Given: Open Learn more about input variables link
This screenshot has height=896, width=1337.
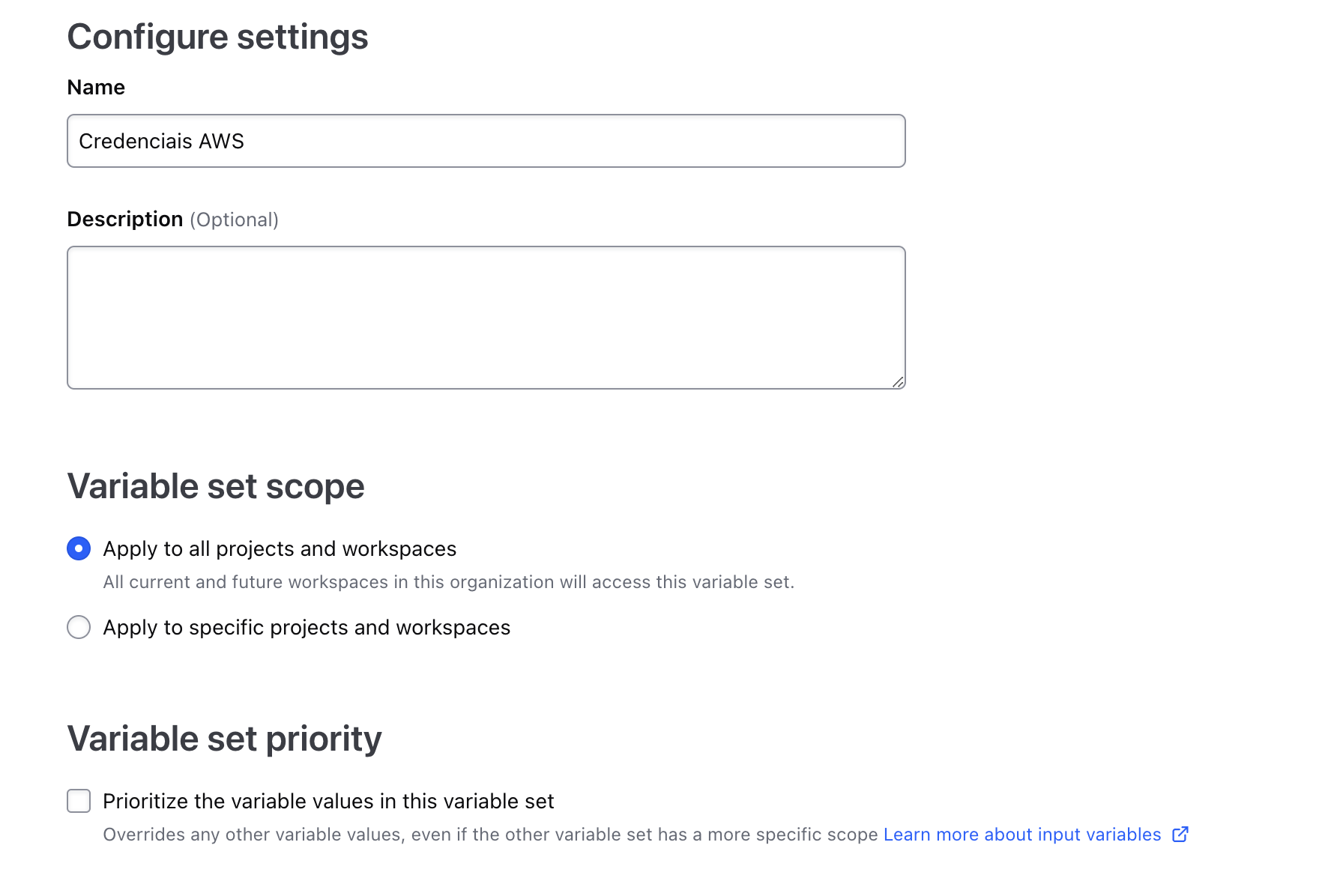Looking at the screenshot, I should (x=1021, y=835).
